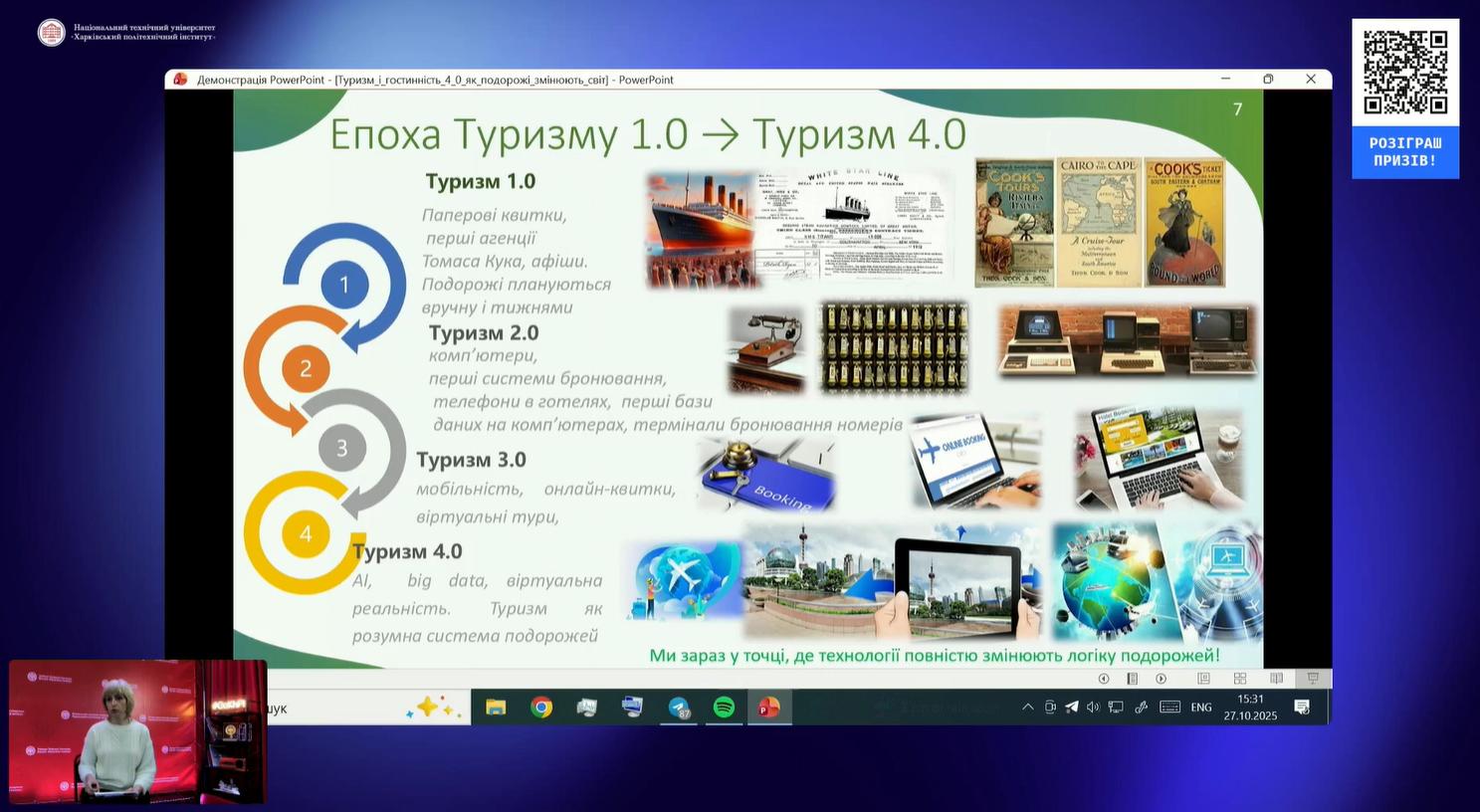Click the Cook's Ticket round-the-world poster
Screen dimensions: 1480x812
click(1185, 223)
